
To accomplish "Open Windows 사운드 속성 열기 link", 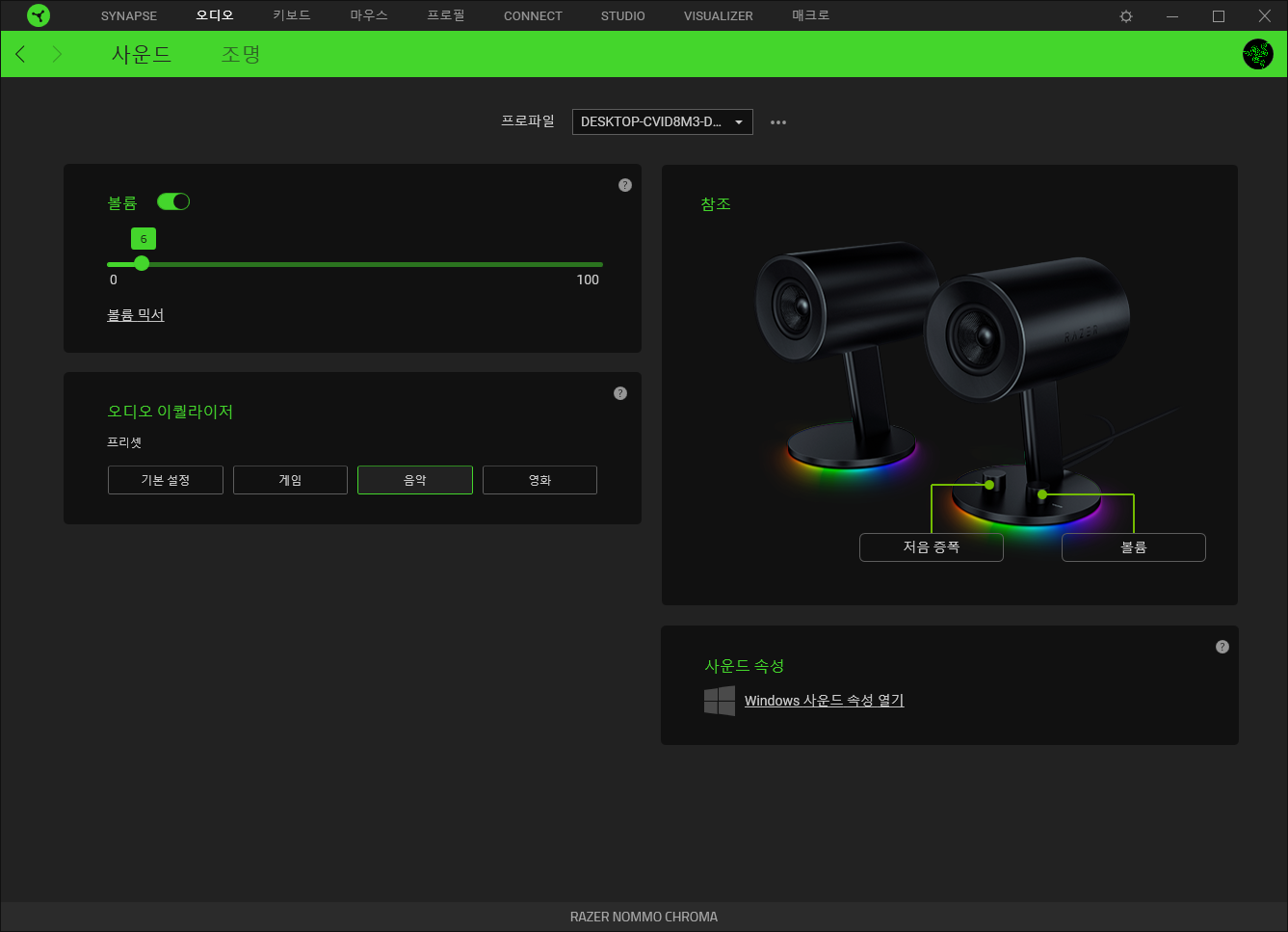I will [x=825, y=701].
